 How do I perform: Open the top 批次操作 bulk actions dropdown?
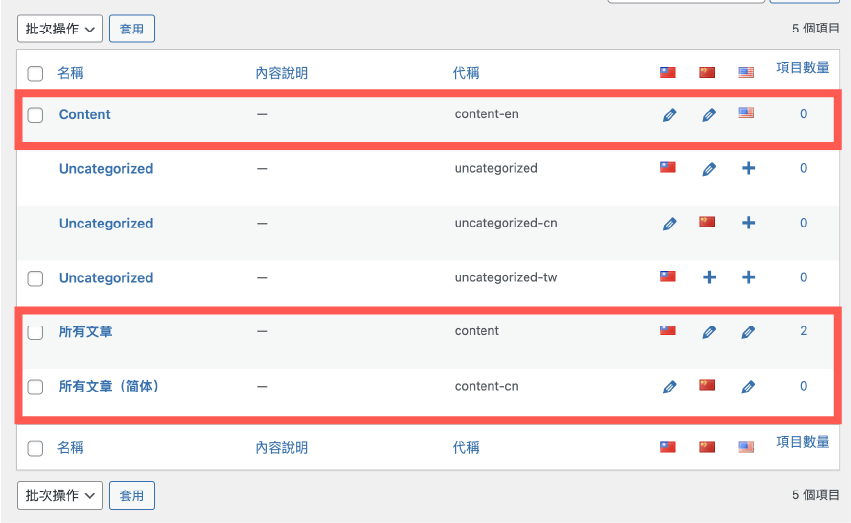59,29
